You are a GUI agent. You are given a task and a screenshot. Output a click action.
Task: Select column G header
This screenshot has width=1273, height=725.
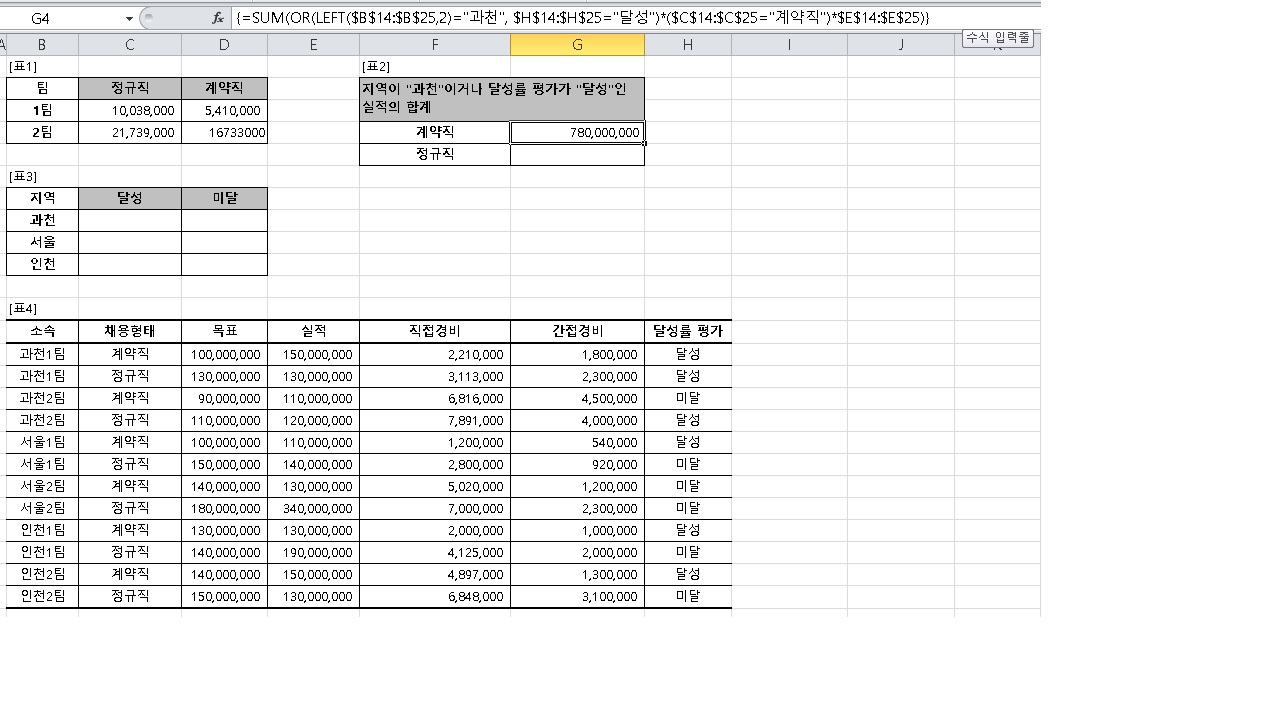[577, 44]
